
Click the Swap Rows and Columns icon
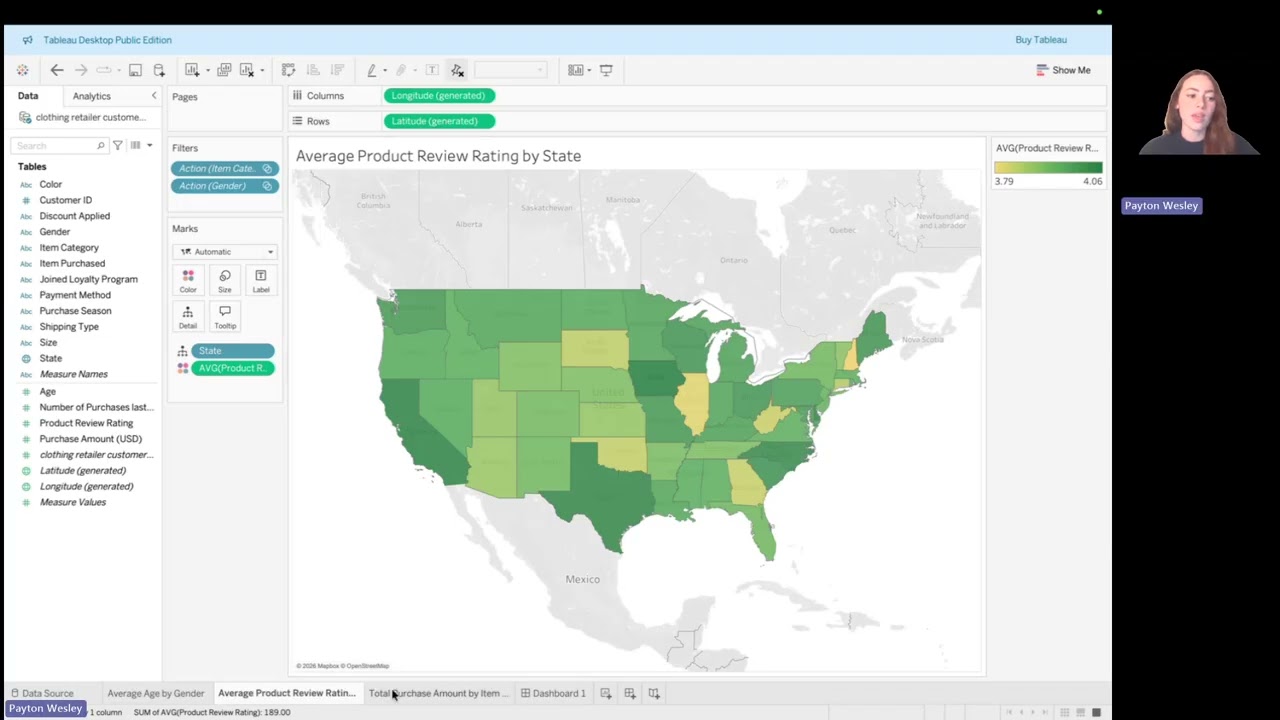click(x=288, y=70)
